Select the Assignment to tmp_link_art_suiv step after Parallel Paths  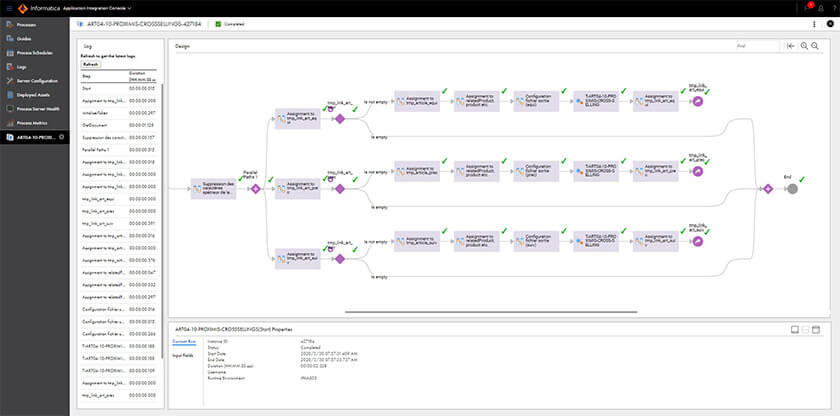(298, 259)
